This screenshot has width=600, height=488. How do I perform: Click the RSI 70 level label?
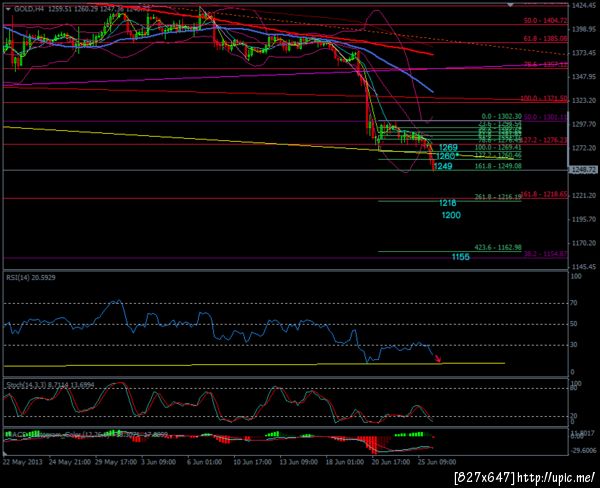pos(574,303)
